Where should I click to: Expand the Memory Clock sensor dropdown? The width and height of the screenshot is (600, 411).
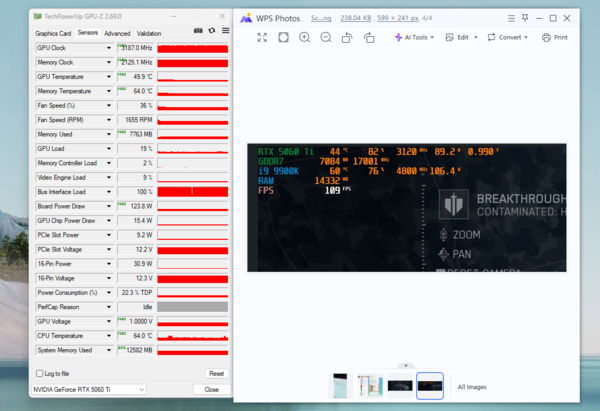click(x=109, y=62)
